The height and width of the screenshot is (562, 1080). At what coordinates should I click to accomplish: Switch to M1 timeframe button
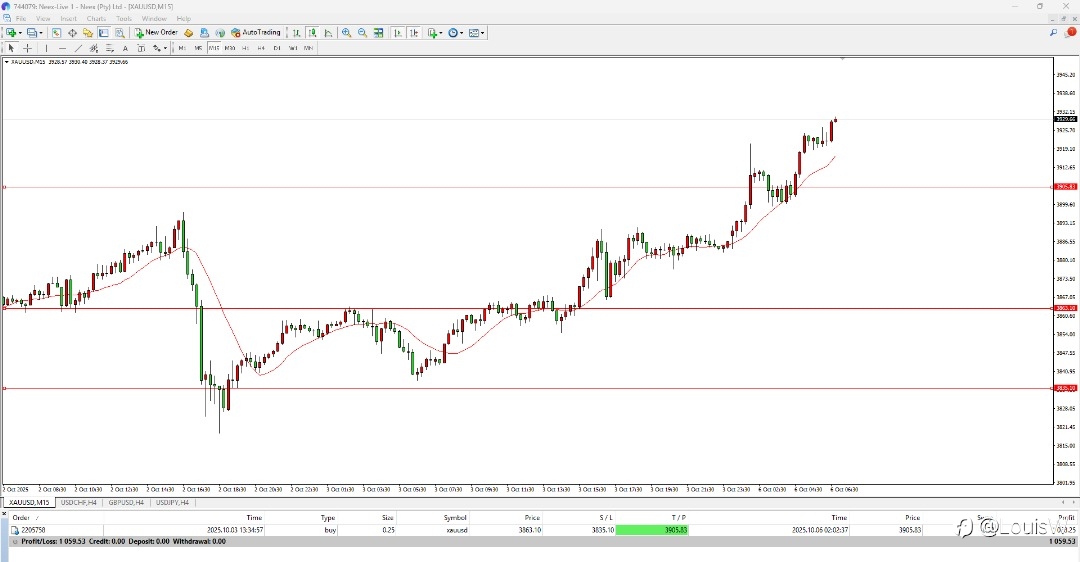click(x=182, y=48)
